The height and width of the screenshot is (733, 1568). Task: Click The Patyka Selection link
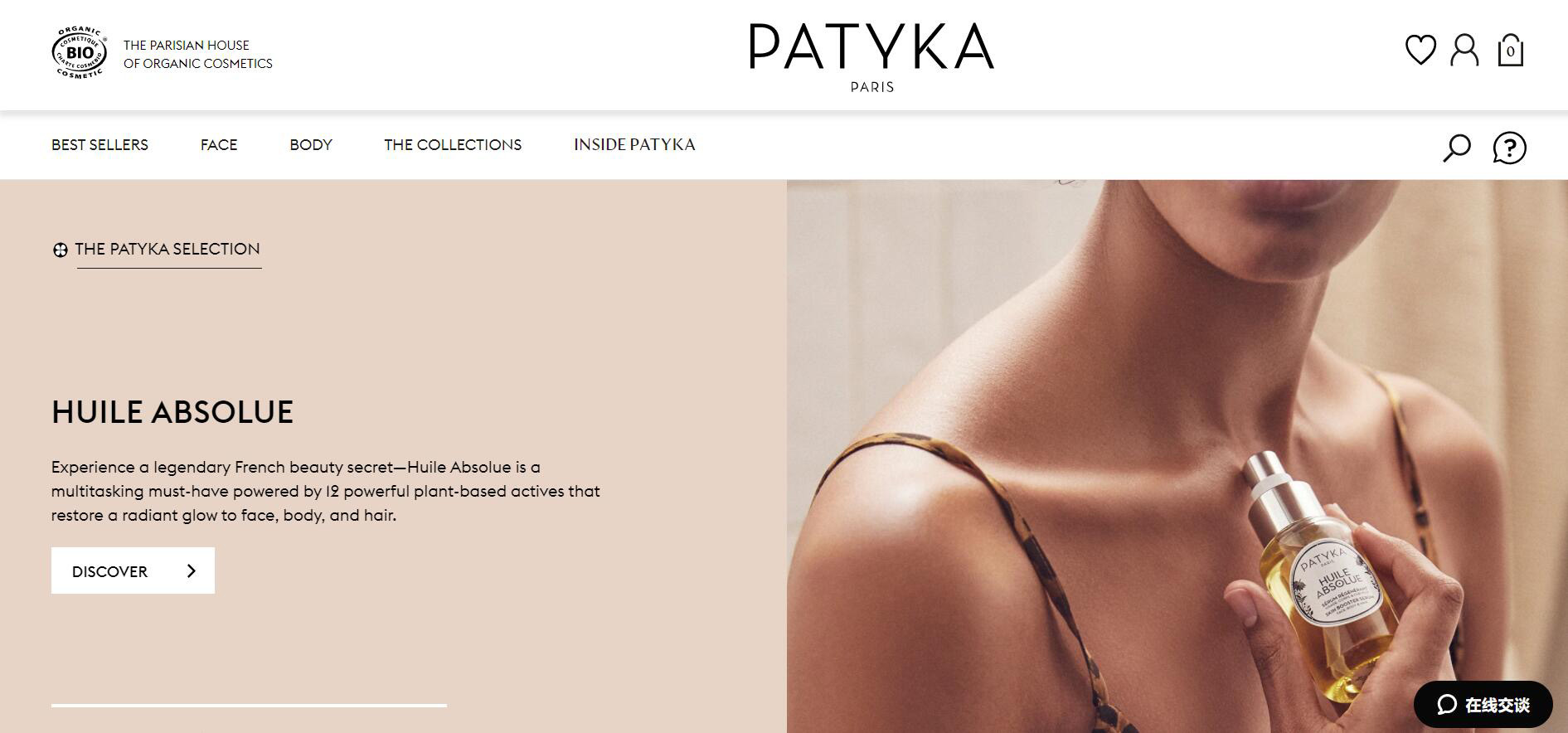tap(167, 249)
